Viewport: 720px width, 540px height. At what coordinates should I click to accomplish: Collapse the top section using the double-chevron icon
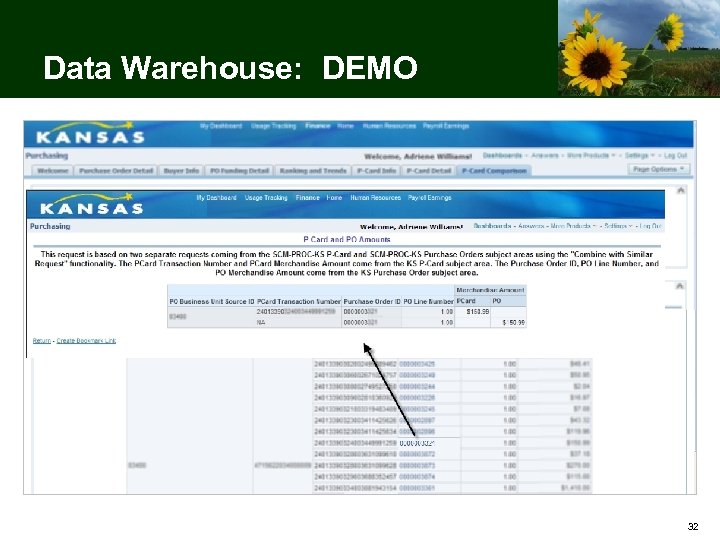pyautogui.click(x=681, y=190)
